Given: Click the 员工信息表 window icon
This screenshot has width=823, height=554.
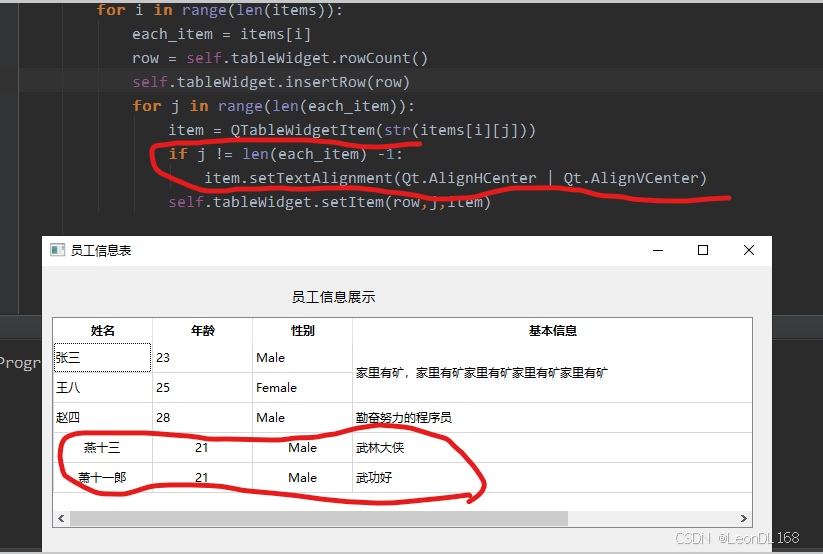Looking at the screenshot, I should [x=57, y=250].
